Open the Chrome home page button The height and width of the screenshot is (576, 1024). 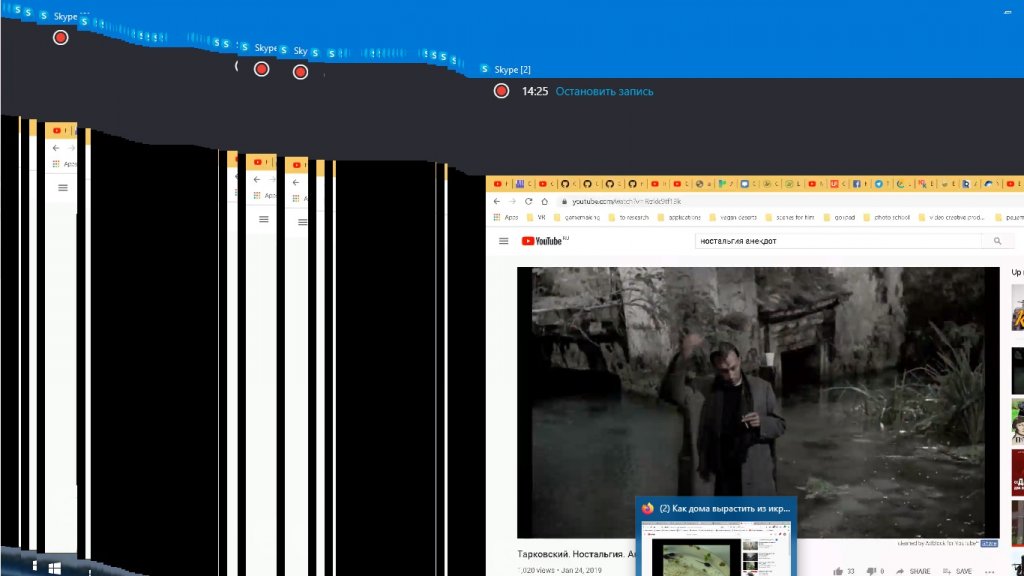tap(545, 201)
